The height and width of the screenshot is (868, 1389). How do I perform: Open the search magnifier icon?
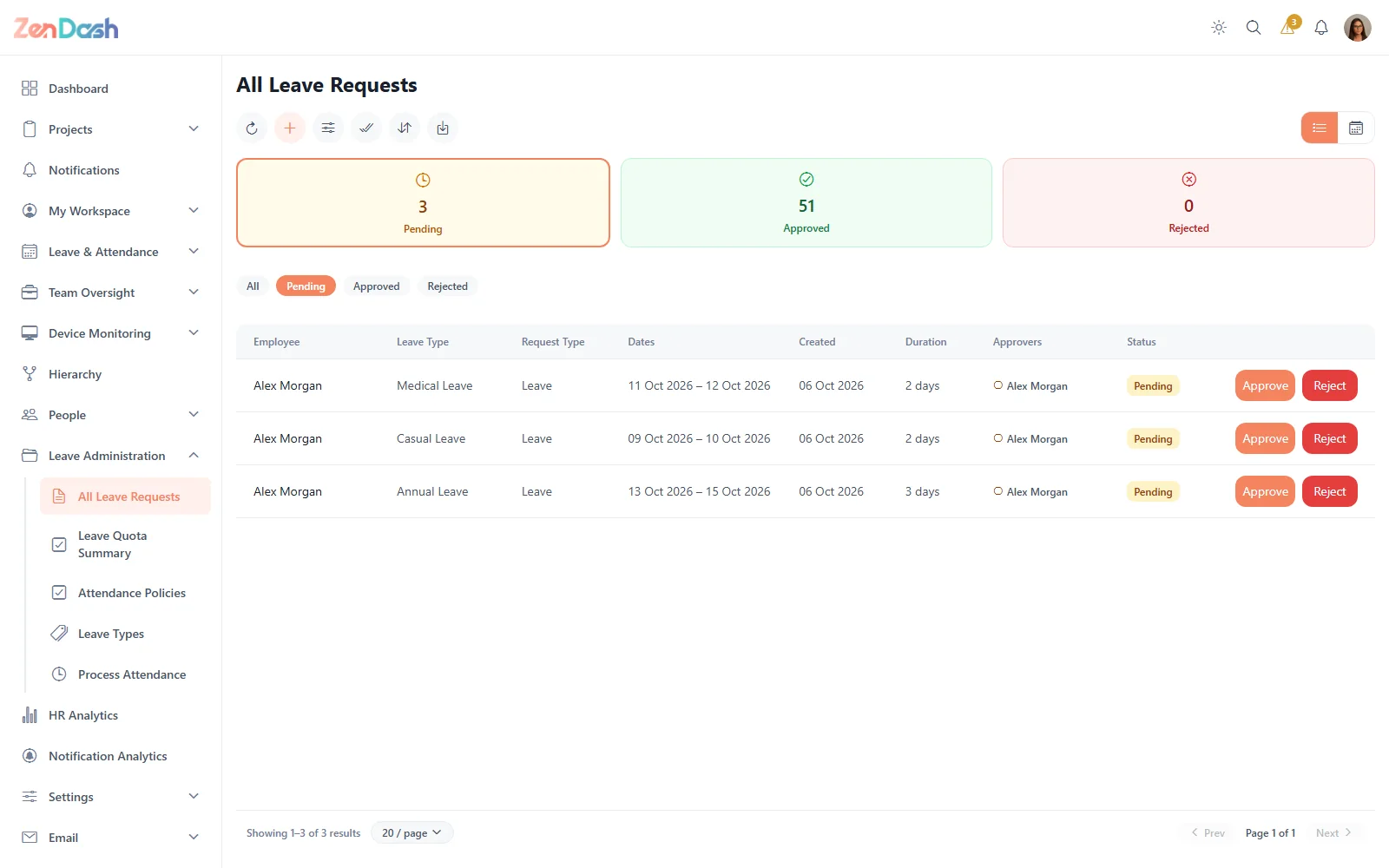point(1254,28)
